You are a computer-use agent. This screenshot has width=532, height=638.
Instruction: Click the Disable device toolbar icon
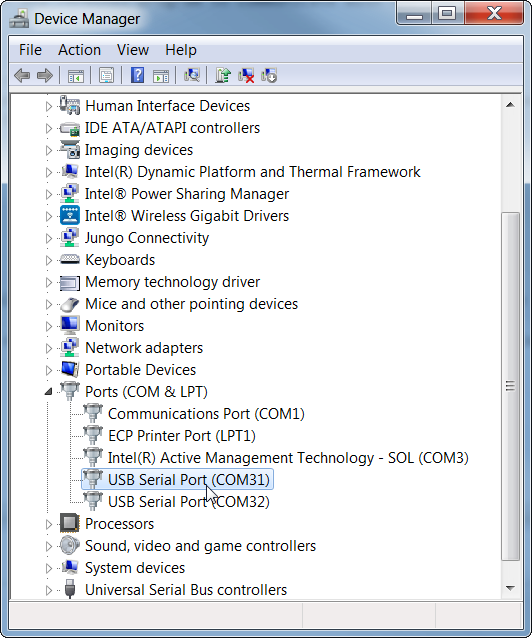click(269, 75)
